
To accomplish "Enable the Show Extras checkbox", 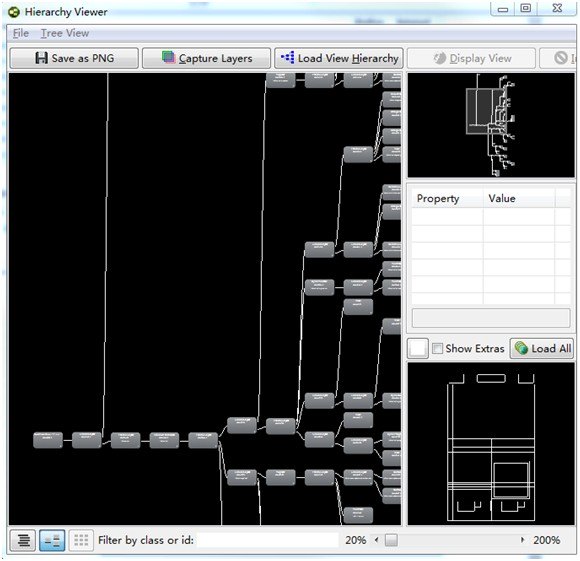I will [x=437, y=348].
